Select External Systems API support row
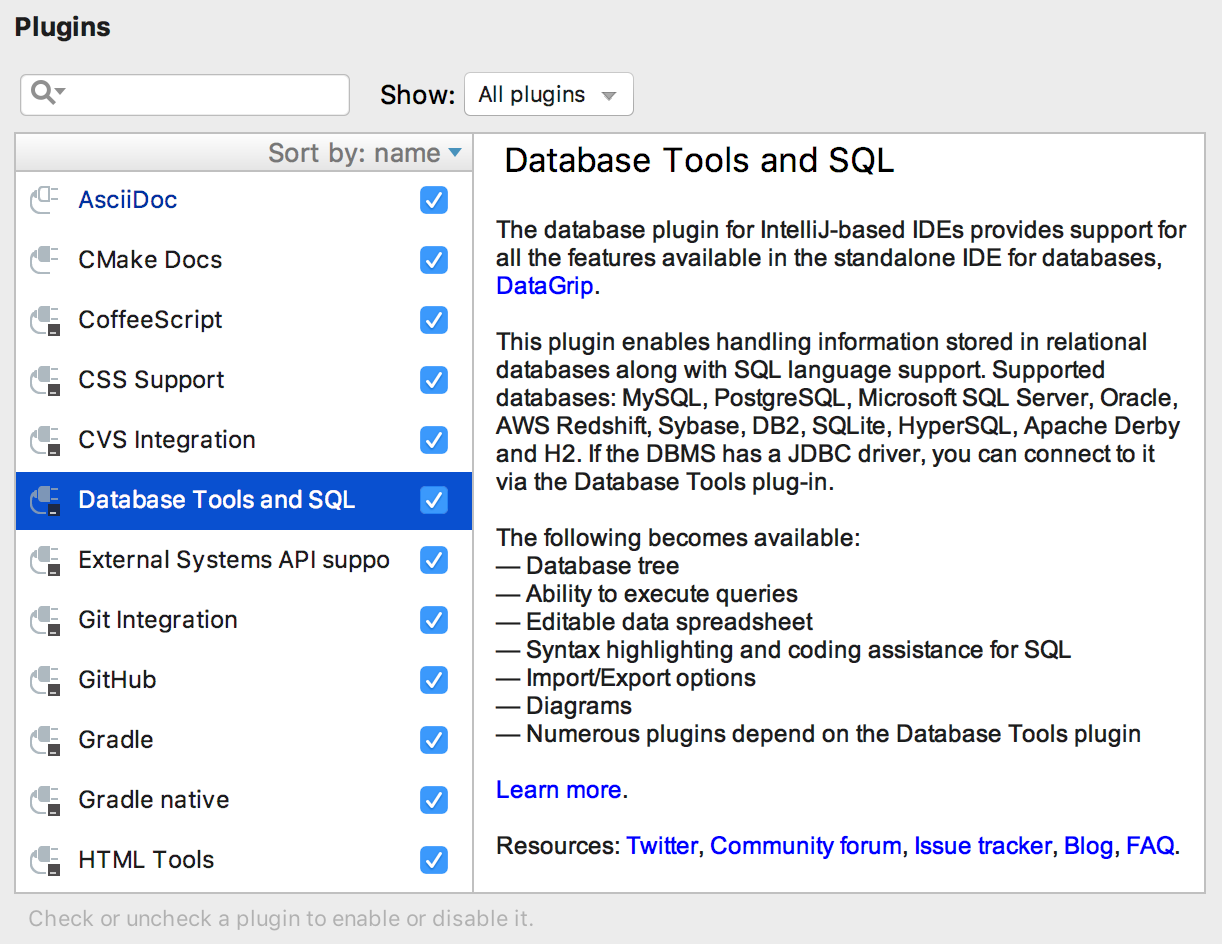The width and height of the screenshot is (1222, 944). coord(244,560)
